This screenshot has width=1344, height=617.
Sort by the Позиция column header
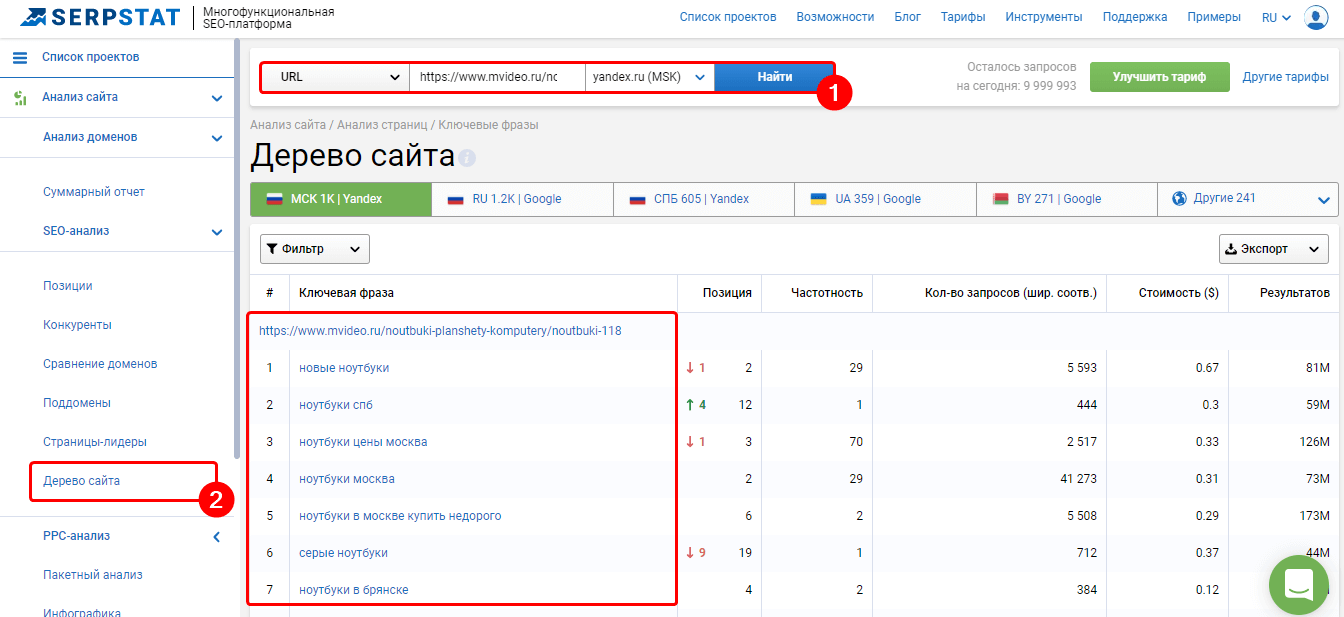tap(727, 293)
